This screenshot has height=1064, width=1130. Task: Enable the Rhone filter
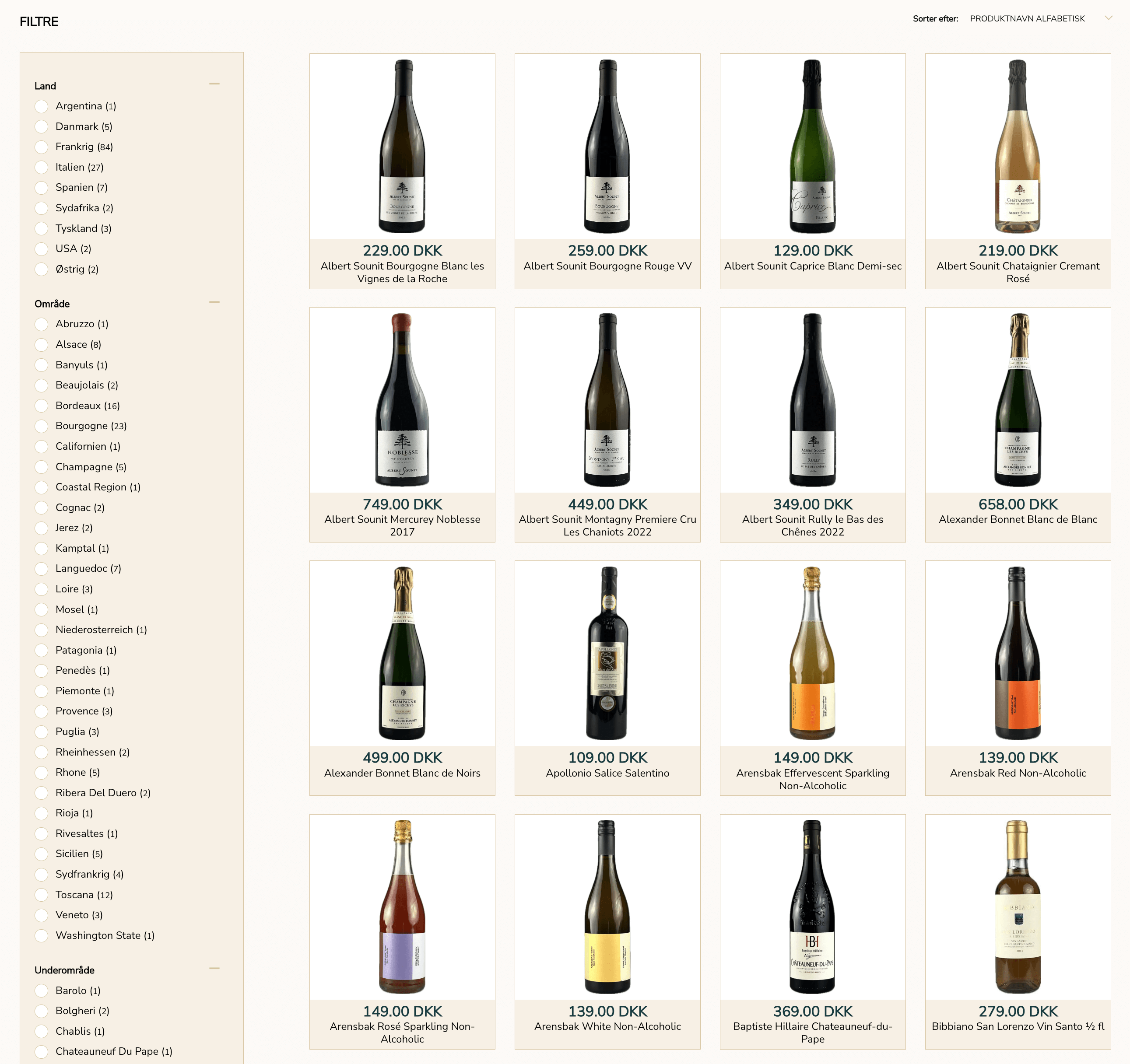[x=42, y=773]
